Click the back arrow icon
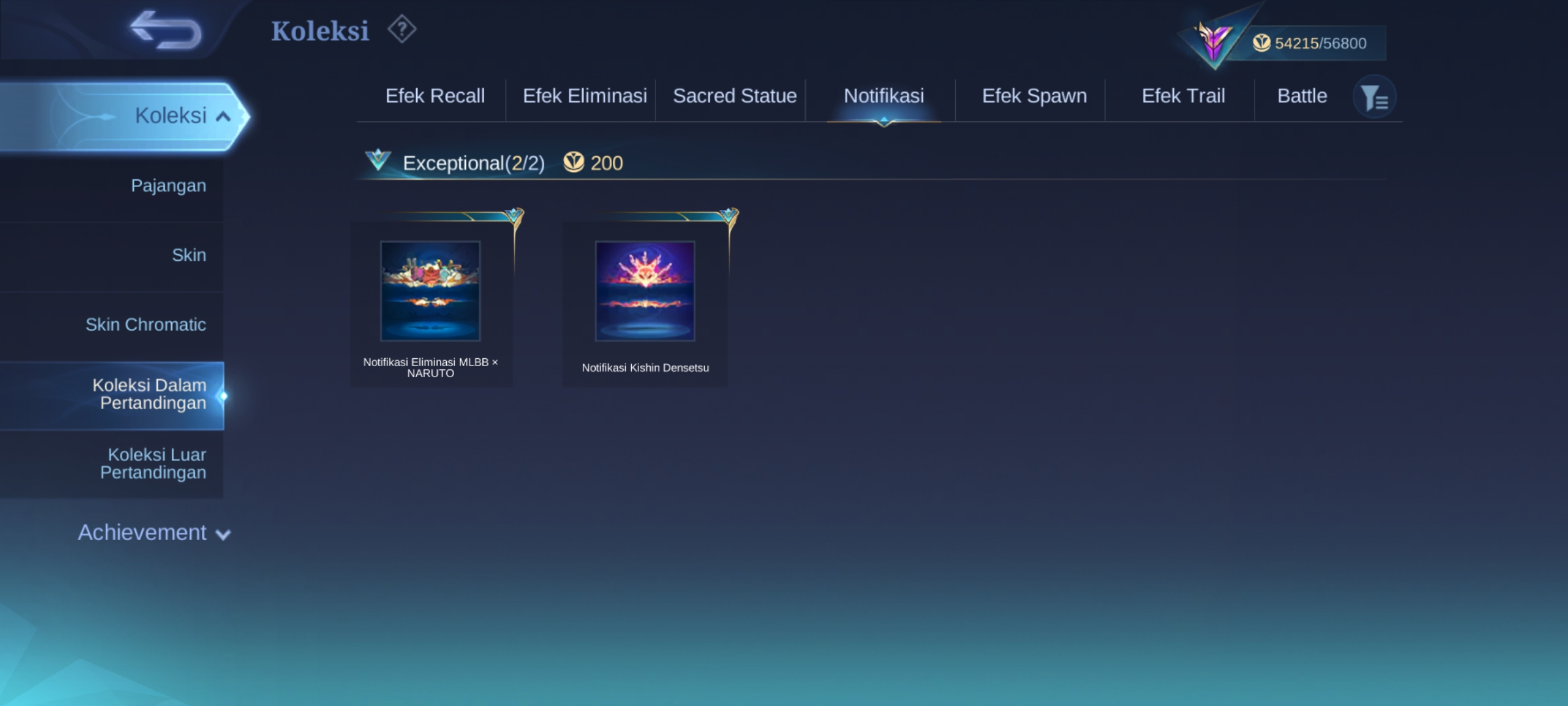The image size is (1568, 706). [166, 30]
